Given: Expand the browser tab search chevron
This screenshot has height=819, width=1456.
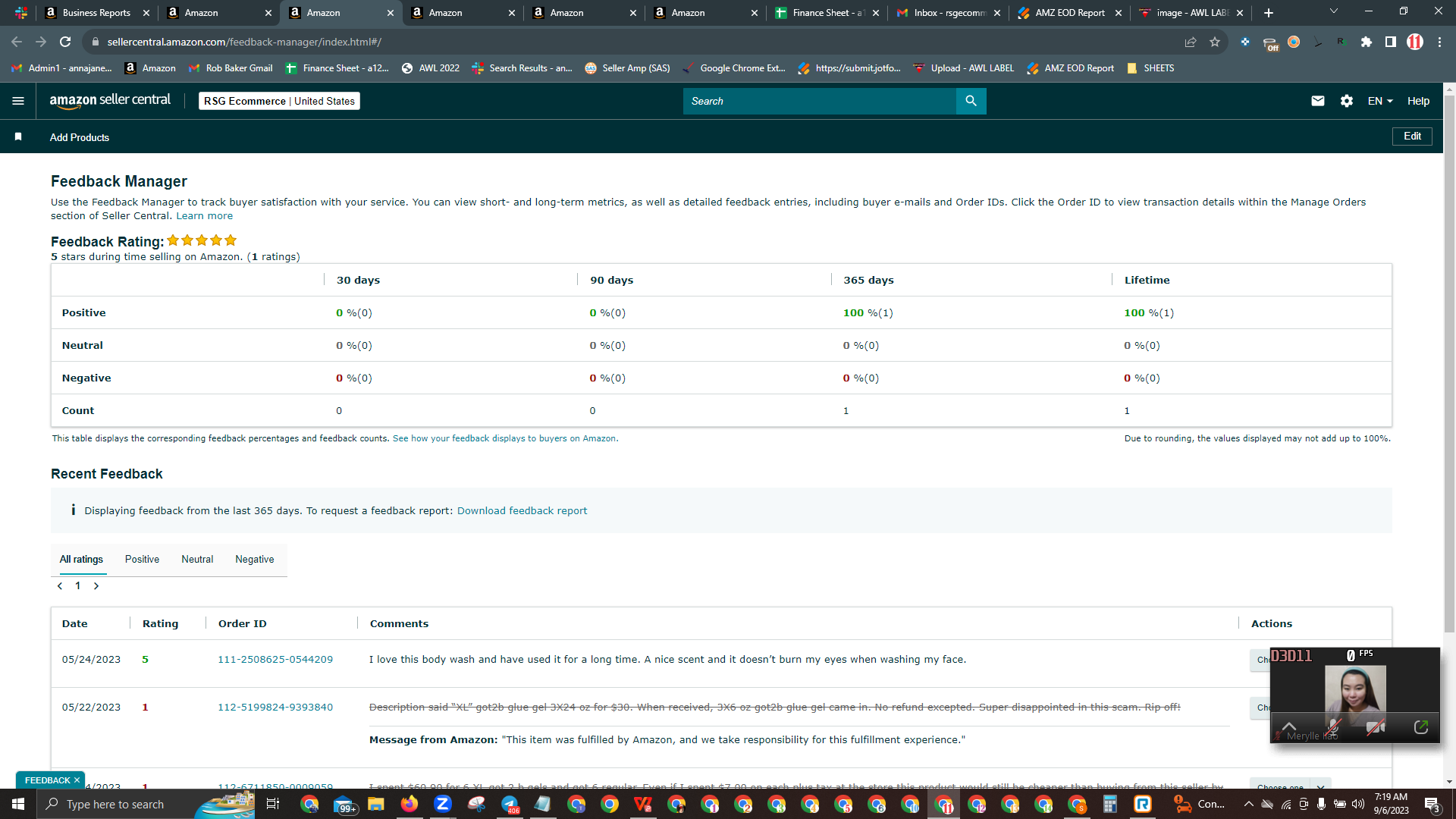Looking at the screenshot, I should [x=1334, y=11].
